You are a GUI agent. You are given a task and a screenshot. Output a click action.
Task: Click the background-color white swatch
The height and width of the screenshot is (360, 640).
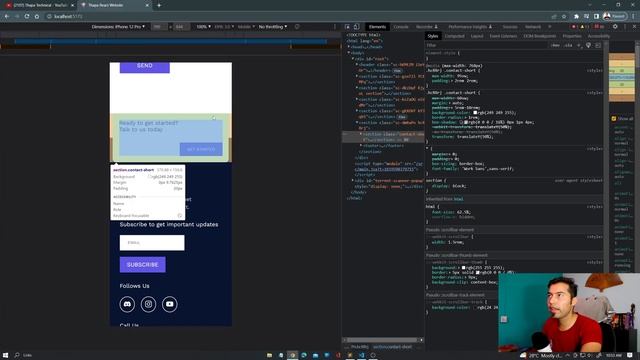click(475, 113)
